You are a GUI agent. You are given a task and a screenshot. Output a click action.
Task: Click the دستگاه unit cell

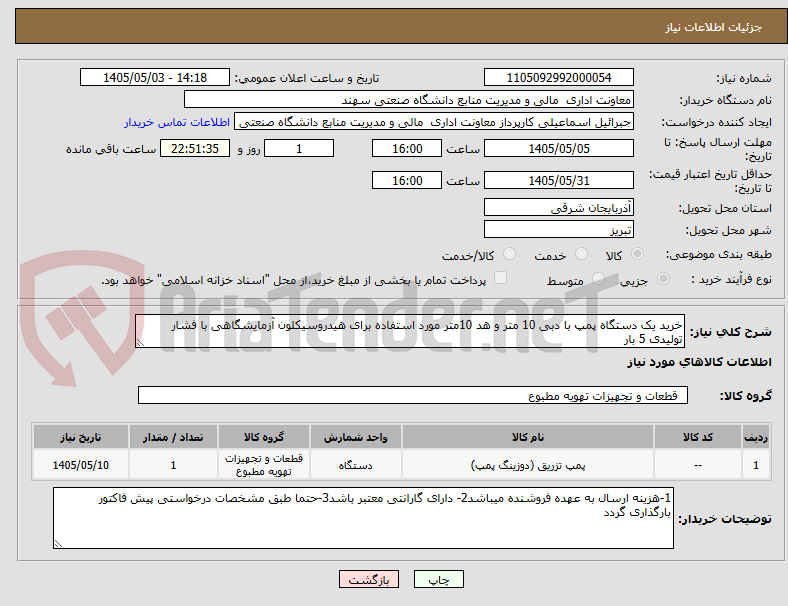pos(355,465)
